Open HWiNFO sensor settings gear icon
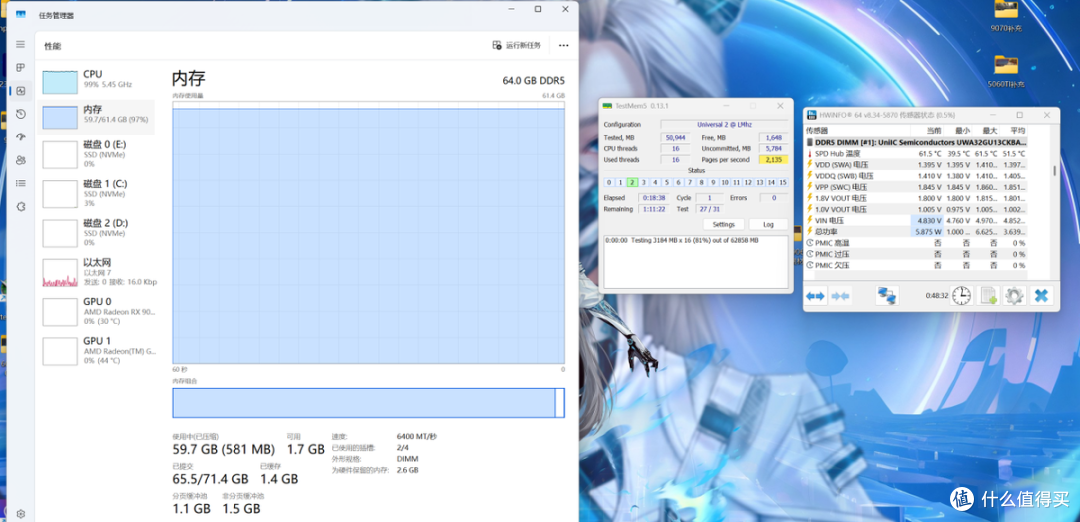 (x=1015, y=296)
